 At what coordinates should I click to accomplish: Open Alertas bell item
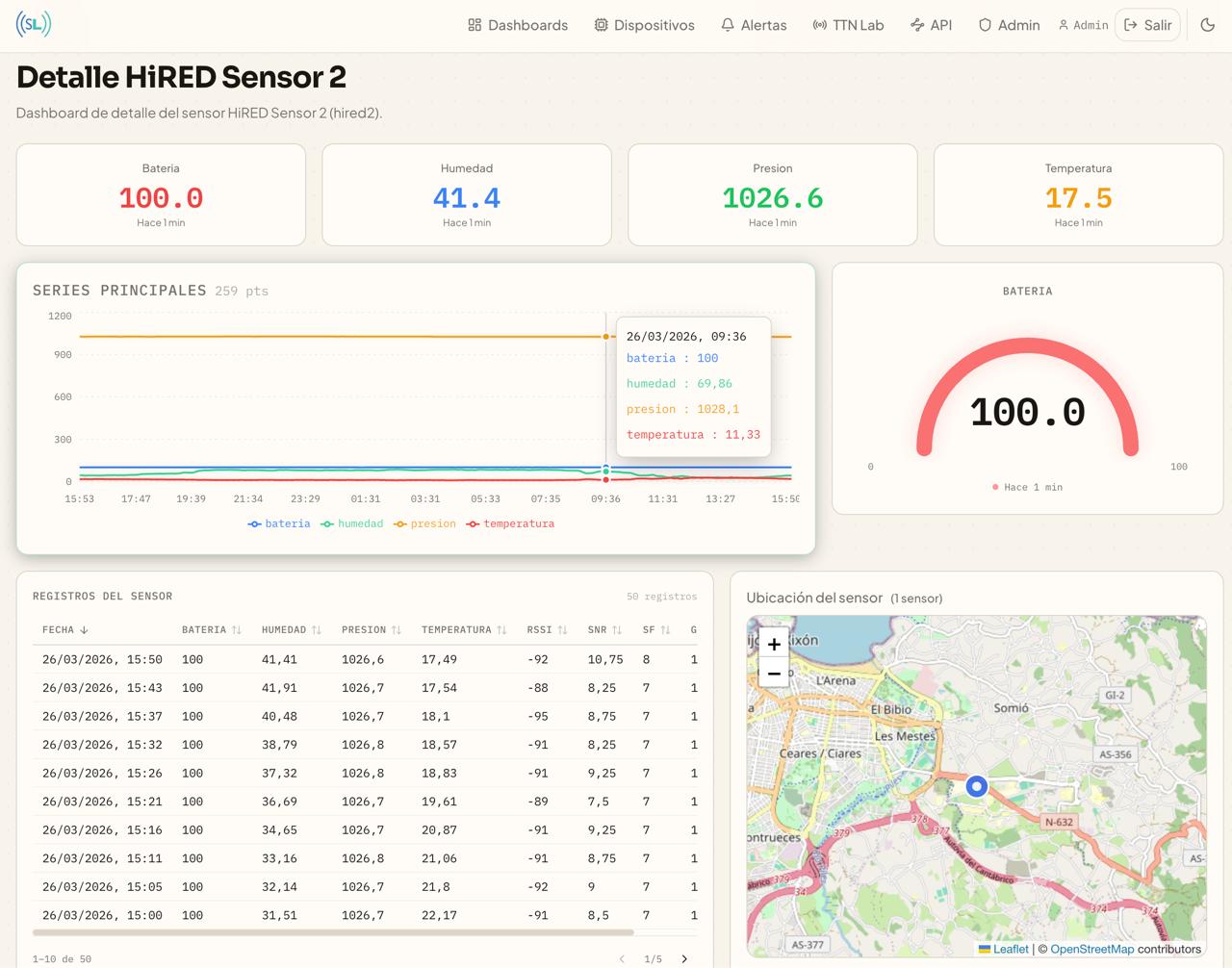click(754, 25)
